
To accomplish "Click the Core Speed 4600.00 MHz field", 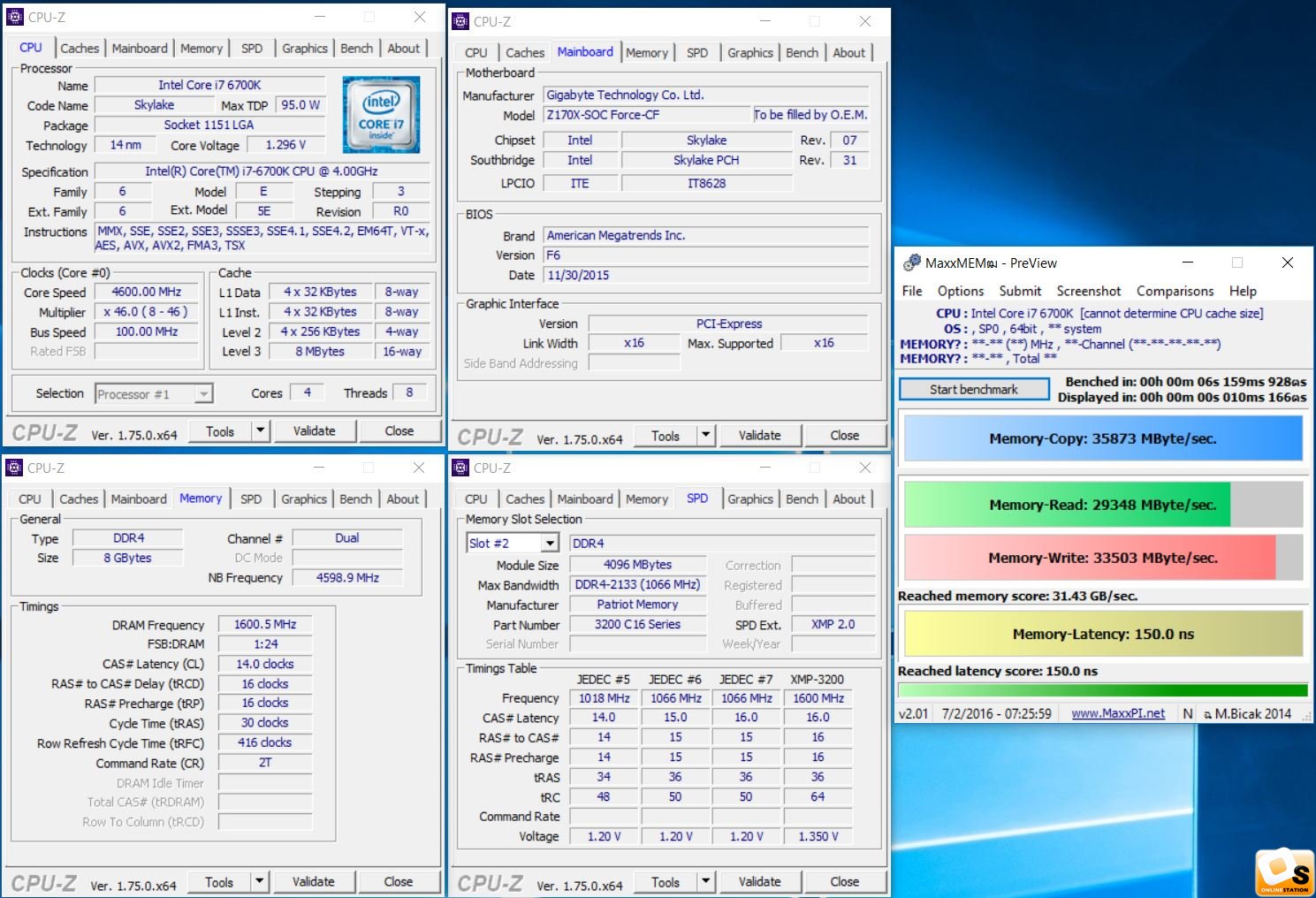I will tap(147, 292).
